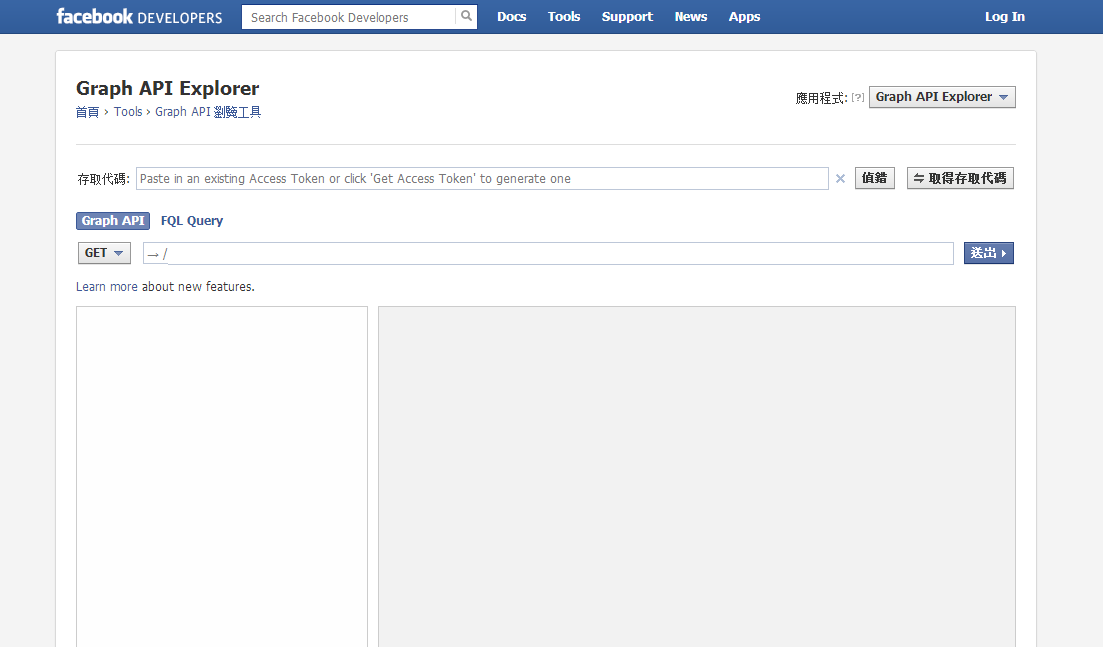This screenshot has height=647, width=1103.
Task: Click the Log In link
Action: (x=1005, y=17)
